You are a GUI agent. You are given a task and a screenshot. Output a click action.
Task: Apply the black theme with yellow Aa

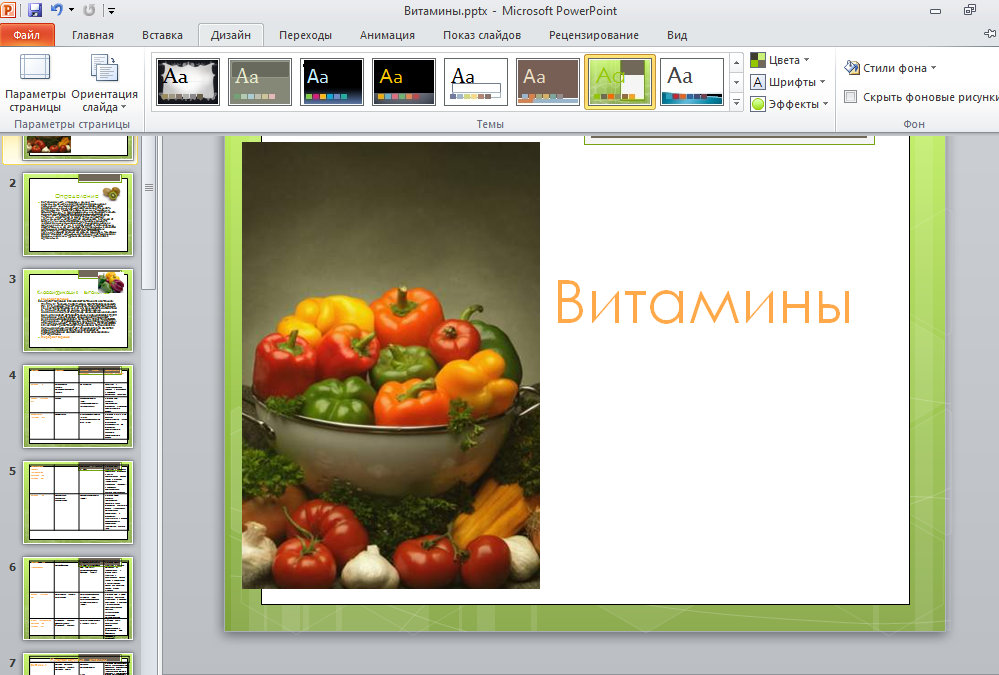(x=404, y=82)
